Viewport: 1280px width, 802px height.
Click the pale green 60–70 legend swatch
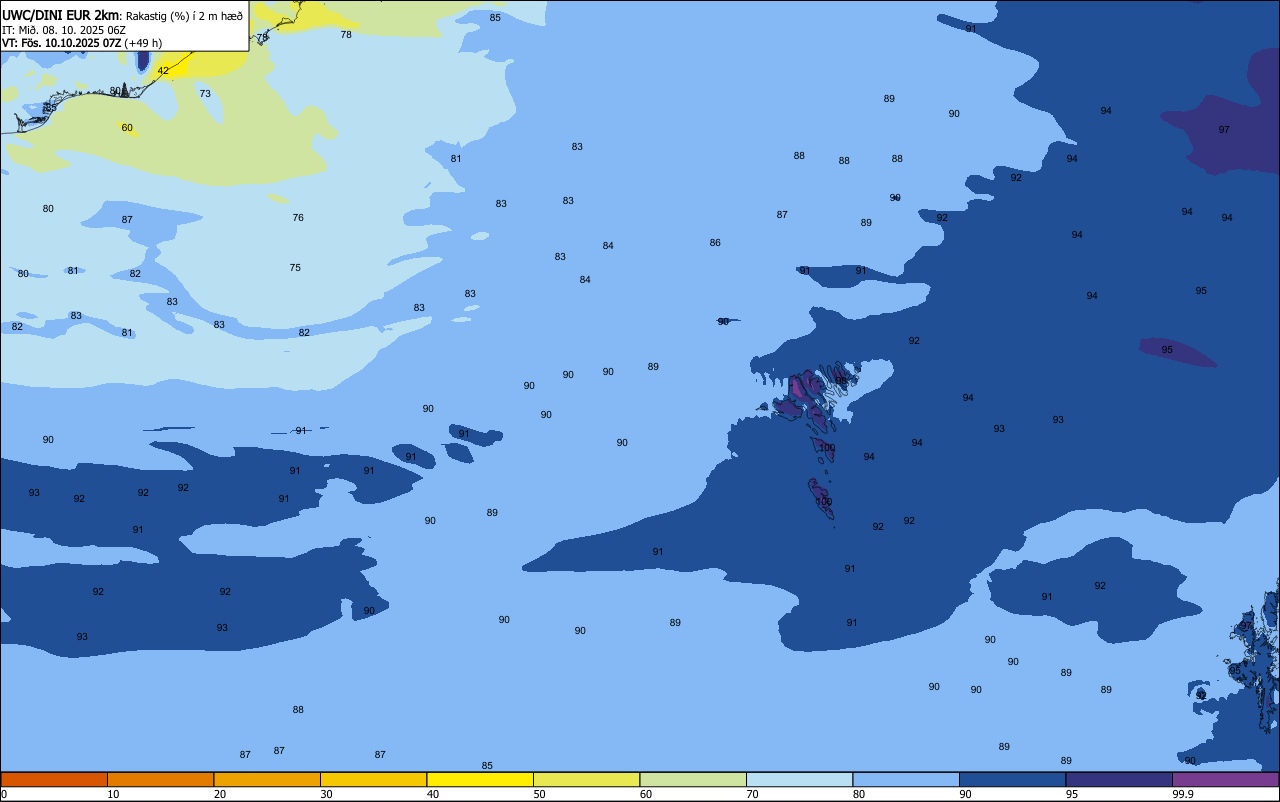click(693, 779)
